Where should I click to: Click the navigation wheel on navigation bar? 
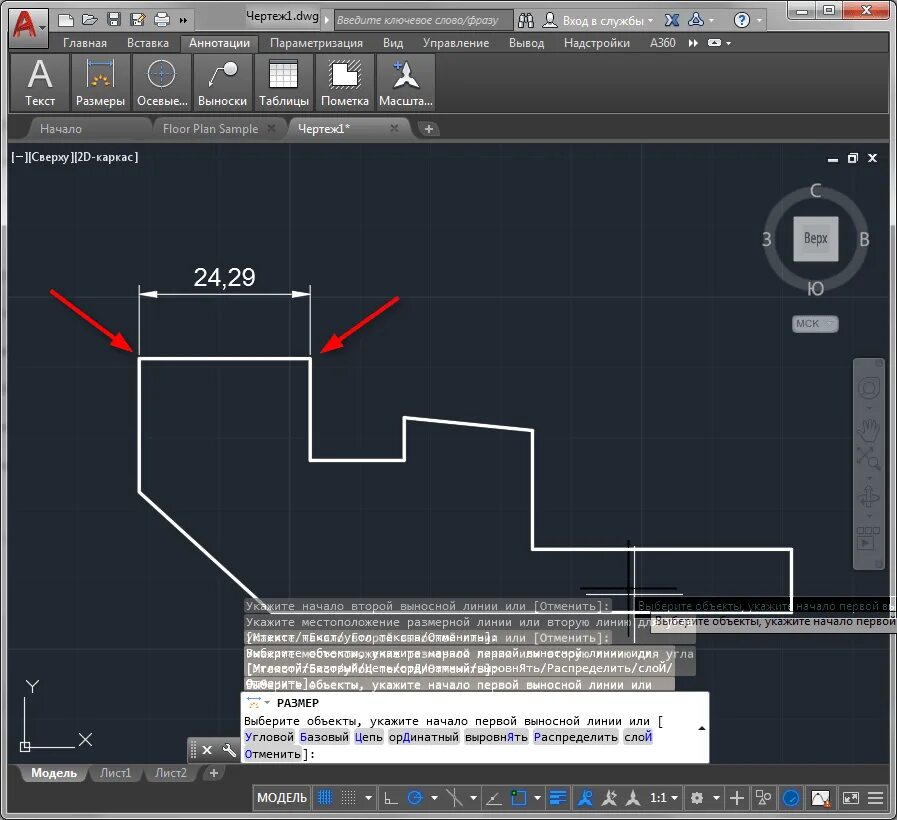(x=868, y=388)
